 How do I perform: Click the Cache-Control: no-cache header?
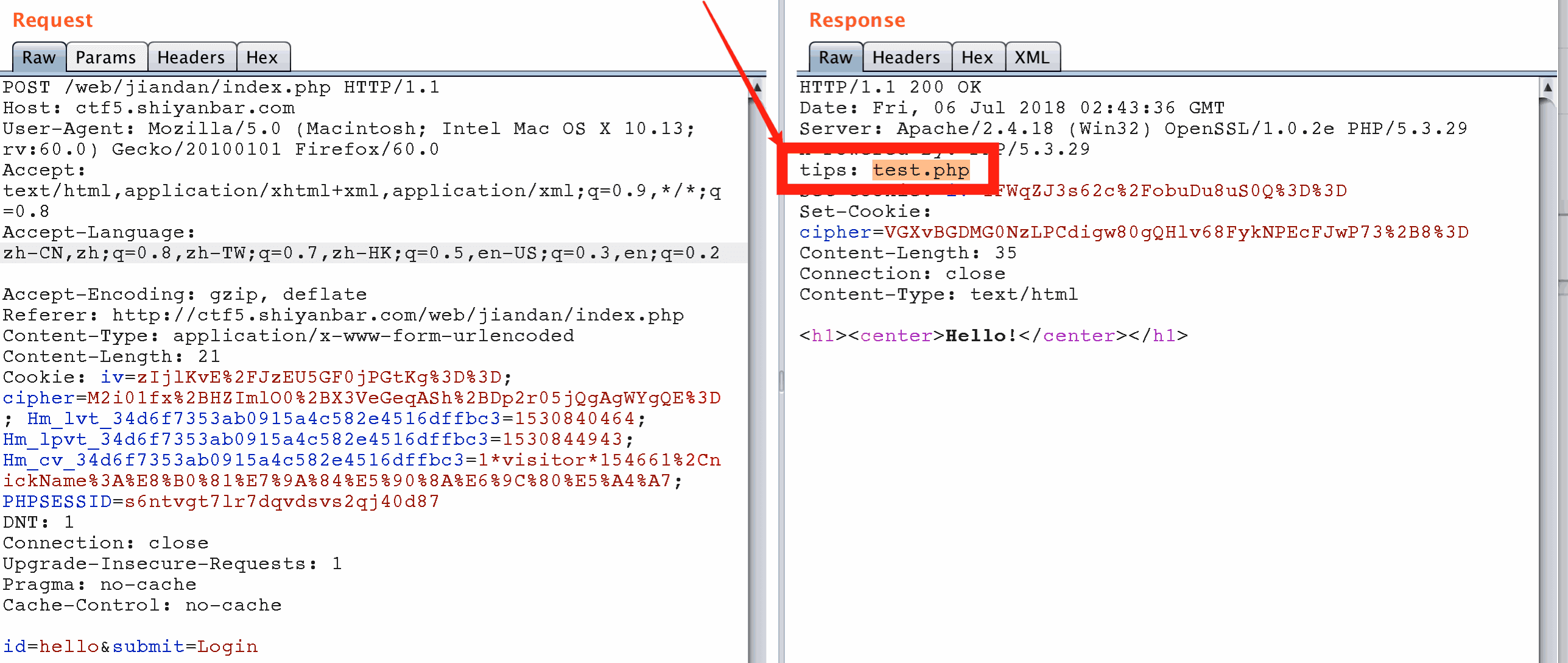[x=142, y=605]
